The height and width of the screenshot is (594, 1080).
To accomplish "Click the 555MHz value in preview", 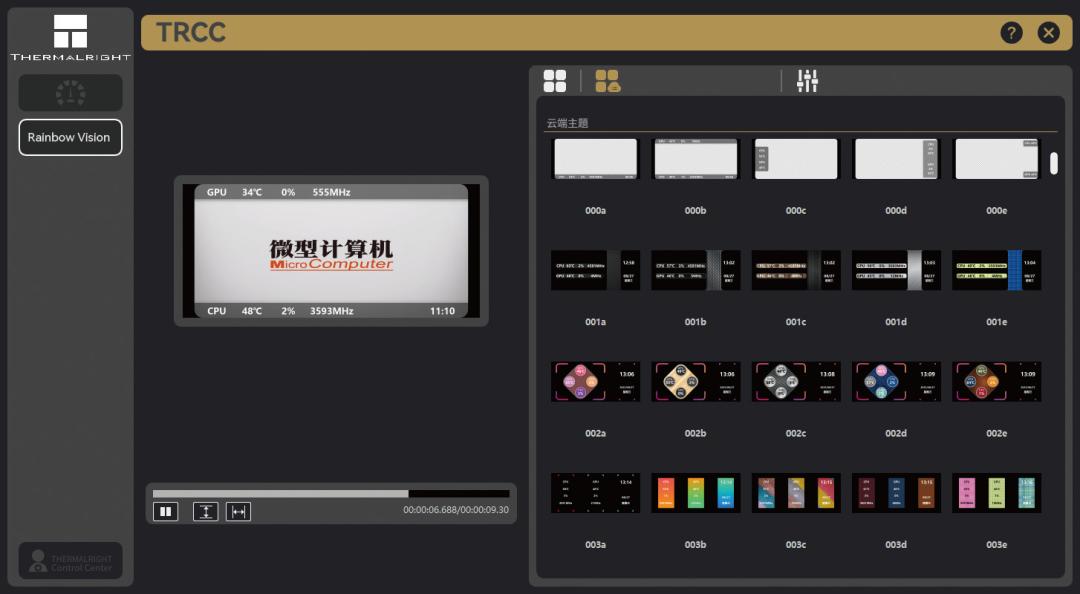I will tap(331, 192).
